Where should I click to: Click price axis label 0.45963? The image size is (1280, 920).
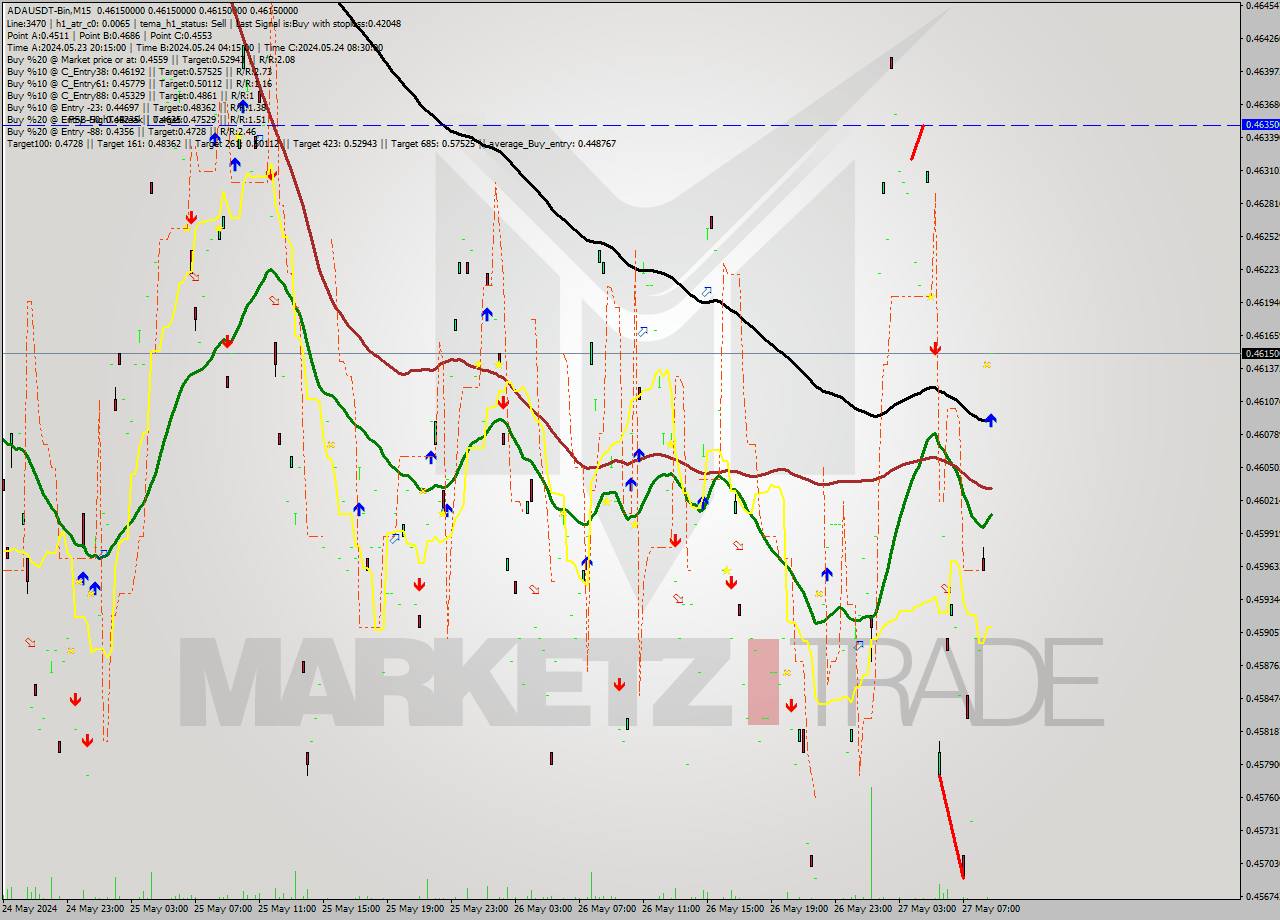click(1261, 566)
